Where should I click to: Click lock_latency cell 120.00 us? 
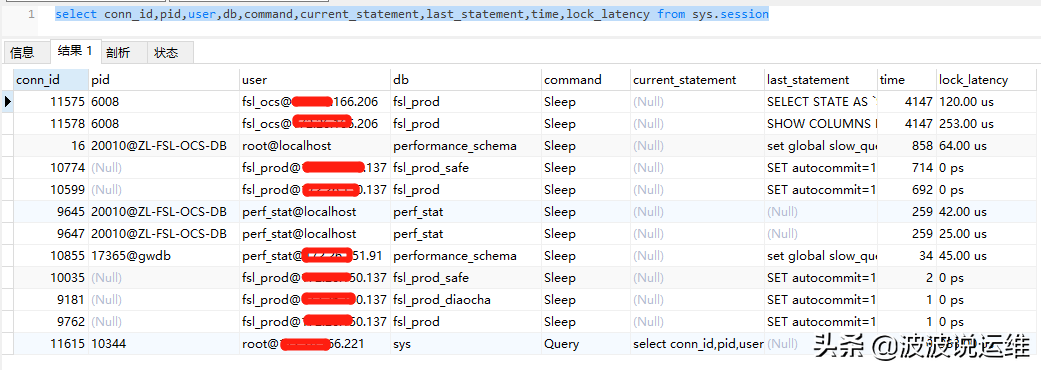coord(988,102)
